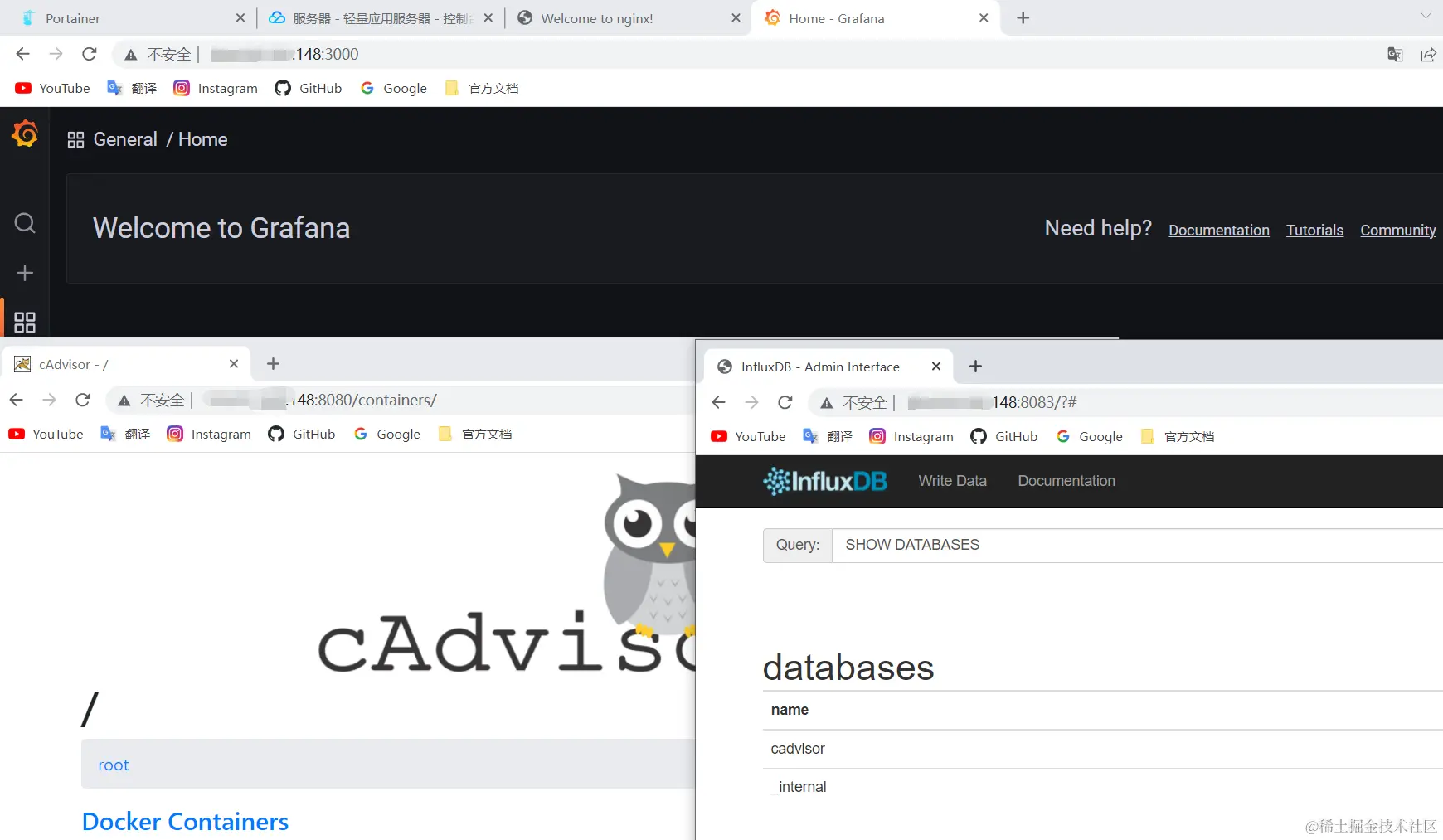Screen dimensions: 1443x840
Task: Click the name column header
Action: 790,710
